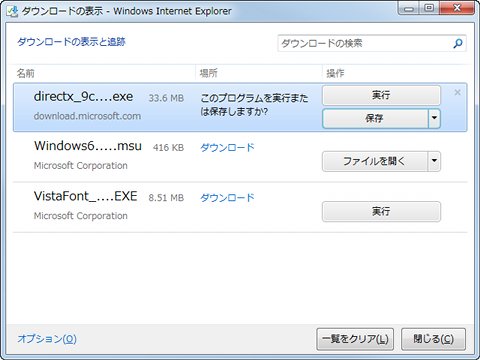Open download folder link for Windows6 msu
The image size is (480, 360).
coord(227,147)
